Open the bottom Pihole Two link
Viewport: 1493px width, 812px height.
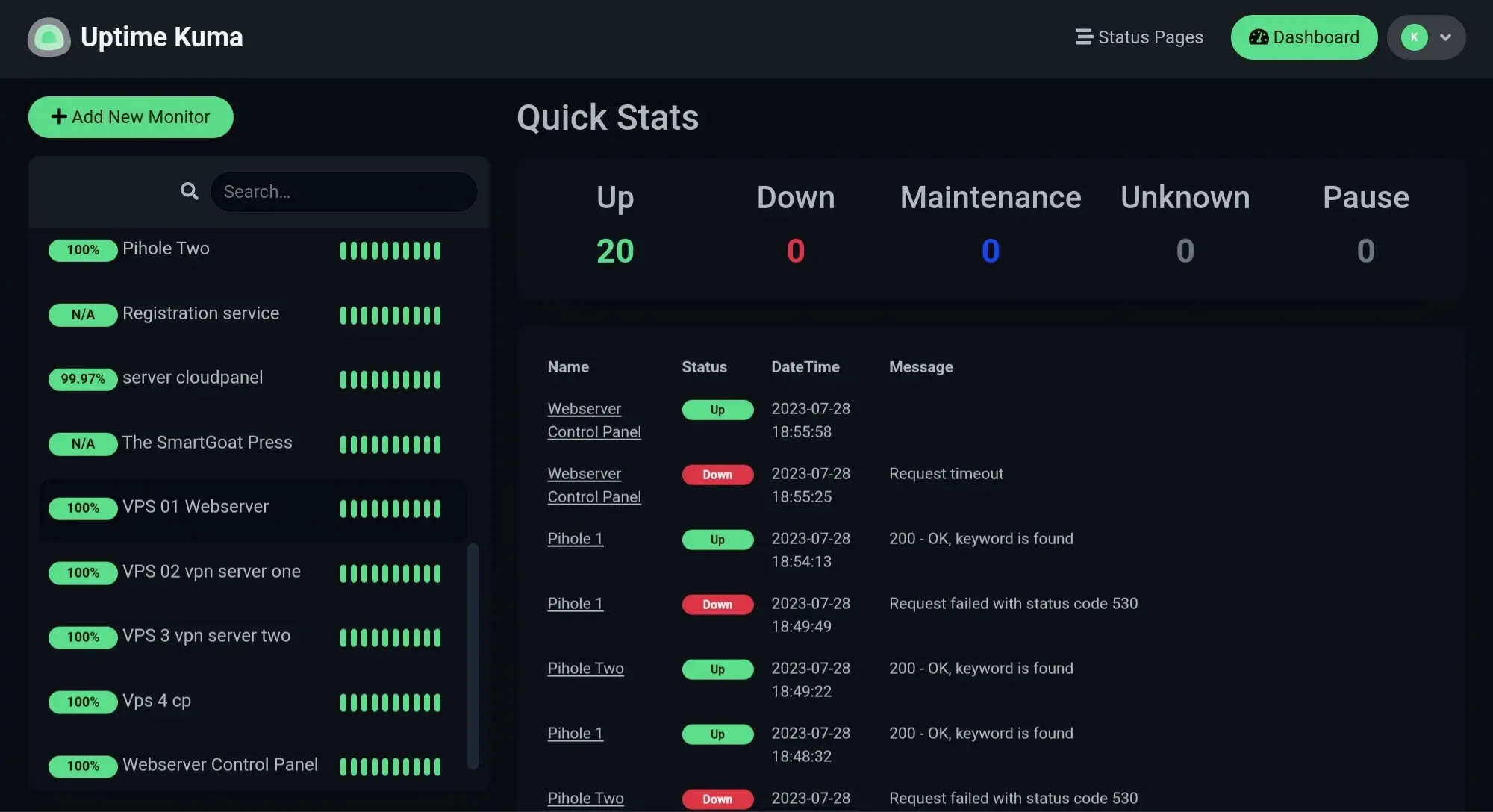[585, 798]
